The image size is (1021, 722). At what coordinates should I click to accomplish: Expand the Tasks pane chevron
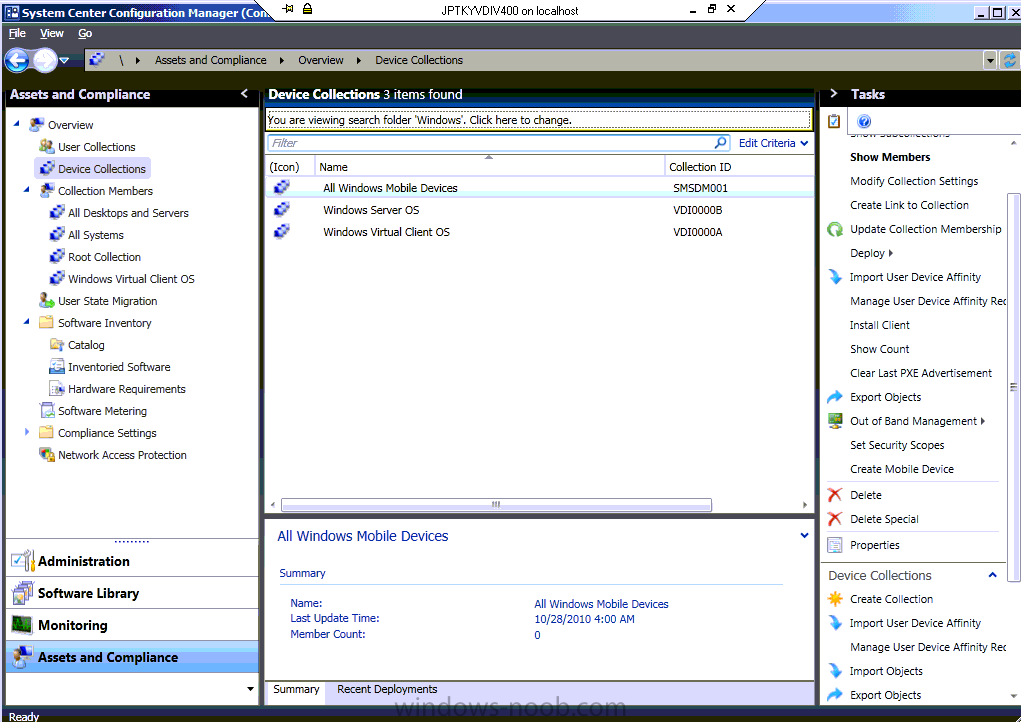pyautogui.click(x=834, y=94)
